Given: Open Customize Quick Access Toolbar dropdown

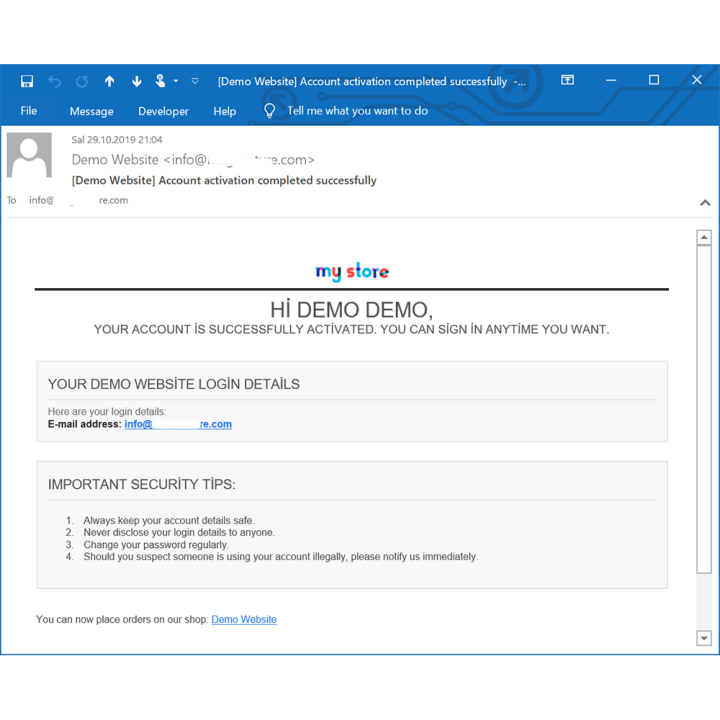Looking at the screenshot, I should coord(195,81).
